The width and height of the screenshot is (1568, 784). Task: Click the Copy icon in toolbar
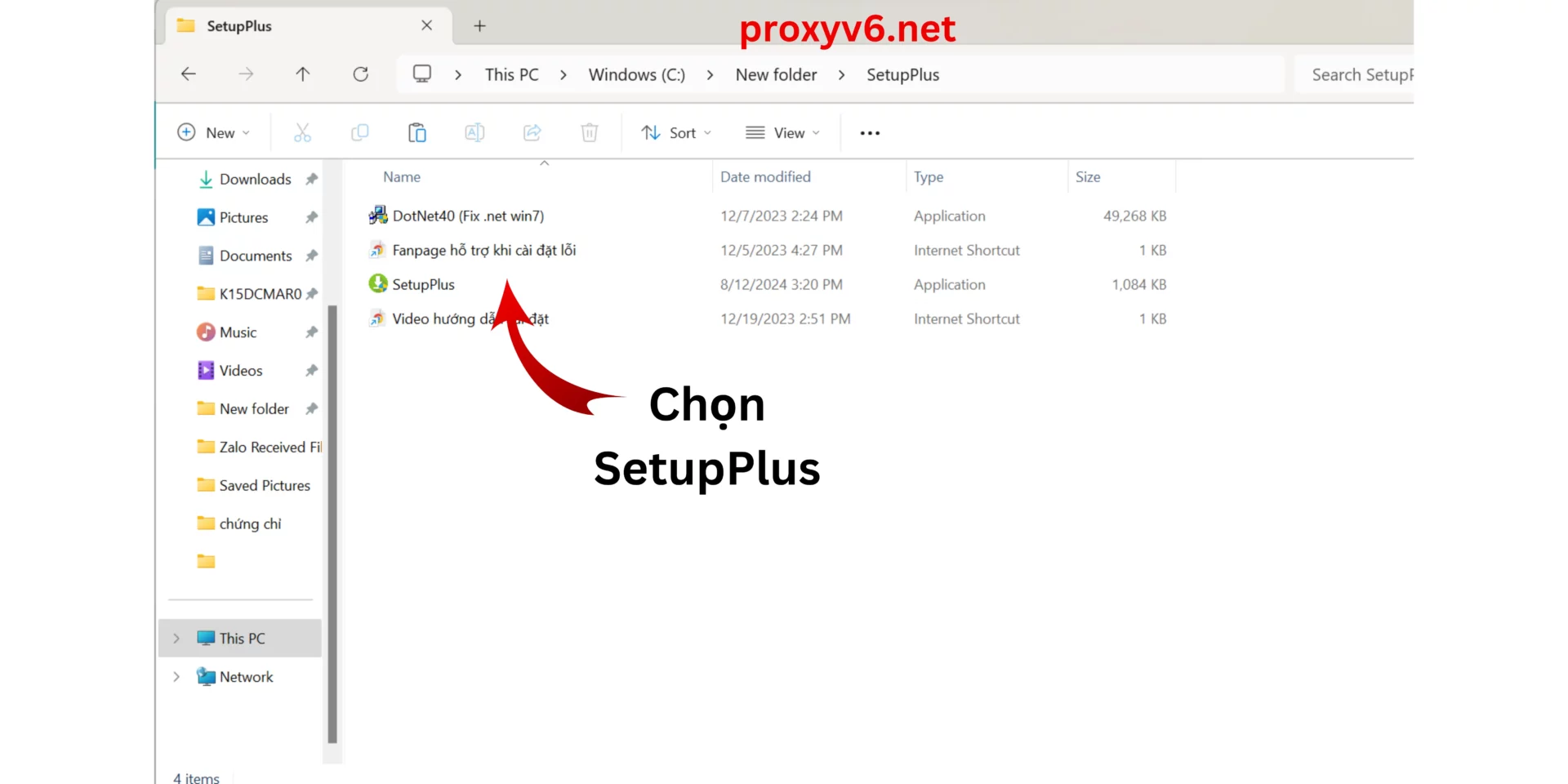359,132
